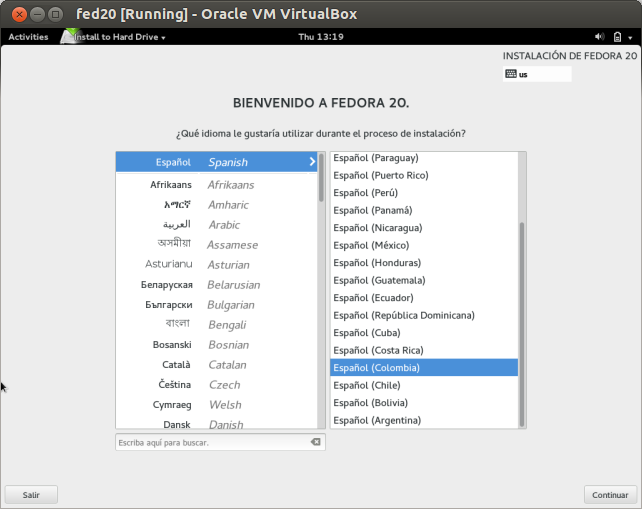Screen dimensions: 642x509
Task: Open the 'Install to Hard Drive' app menu
Action: click(x=120, y=37)
